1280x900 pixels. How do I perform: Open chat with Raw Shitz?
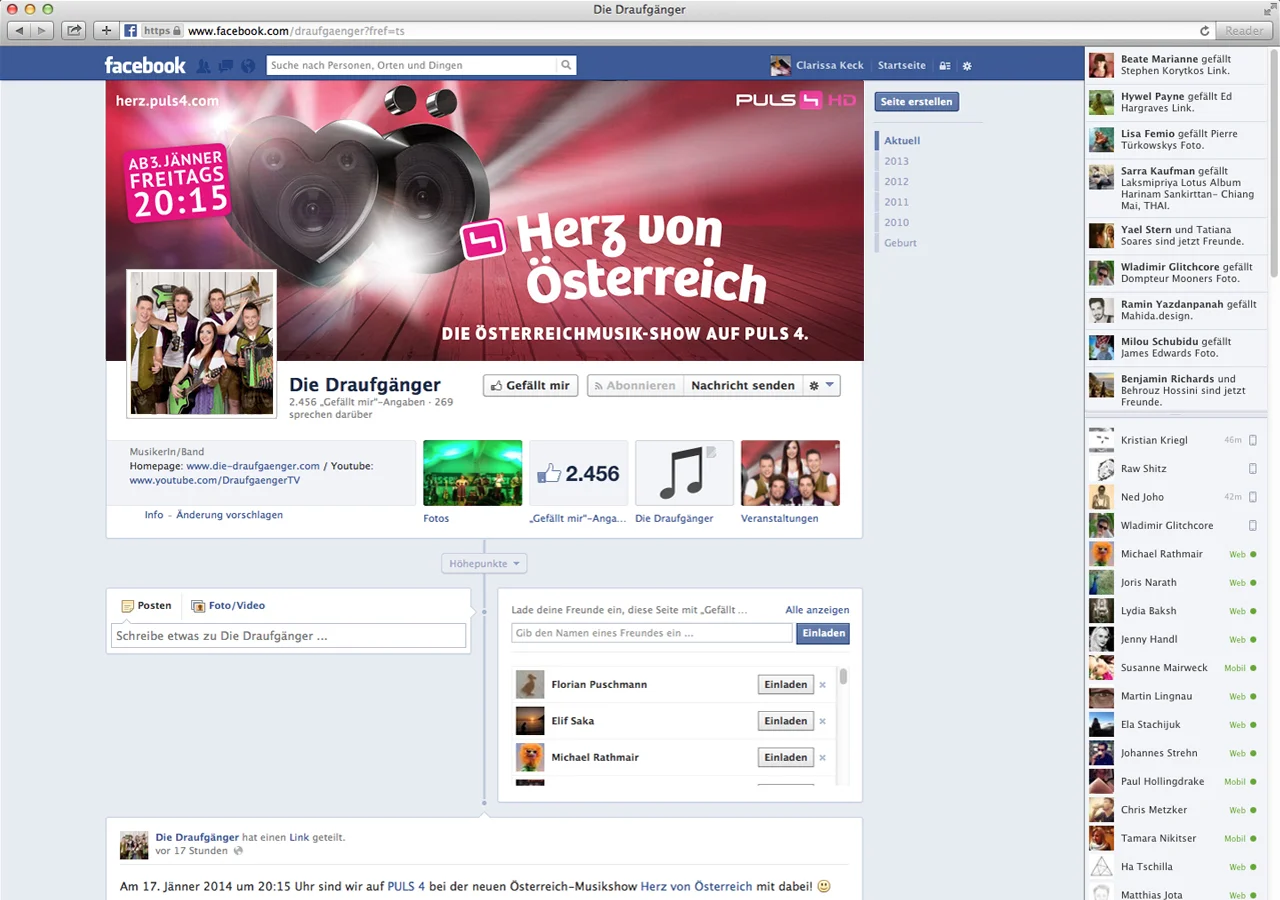1173,468
